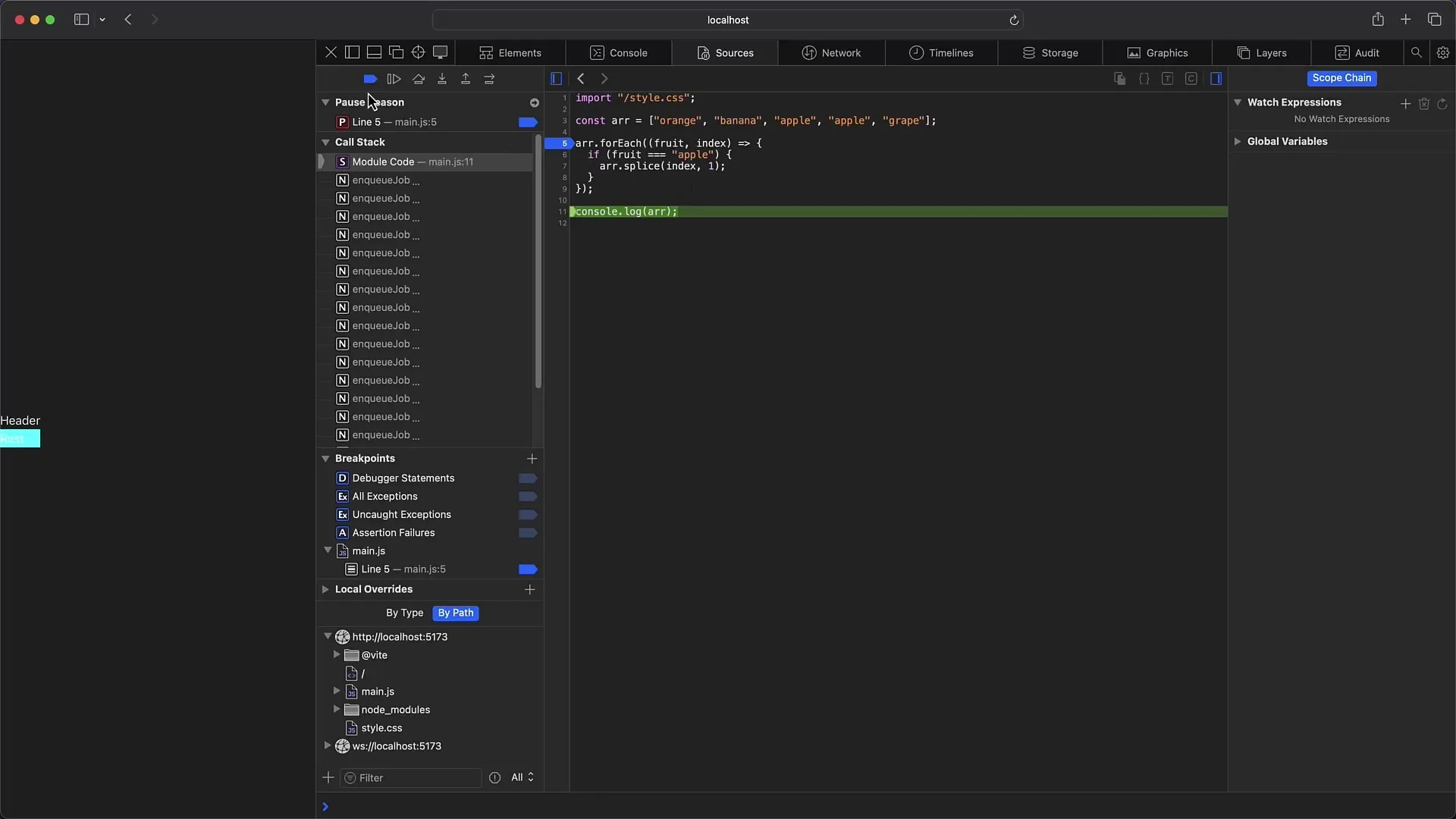Image resolution: width=1456 pixels, height=819 pixels.
Task: Select the By Path grouping option
Action: pos(456,613)
